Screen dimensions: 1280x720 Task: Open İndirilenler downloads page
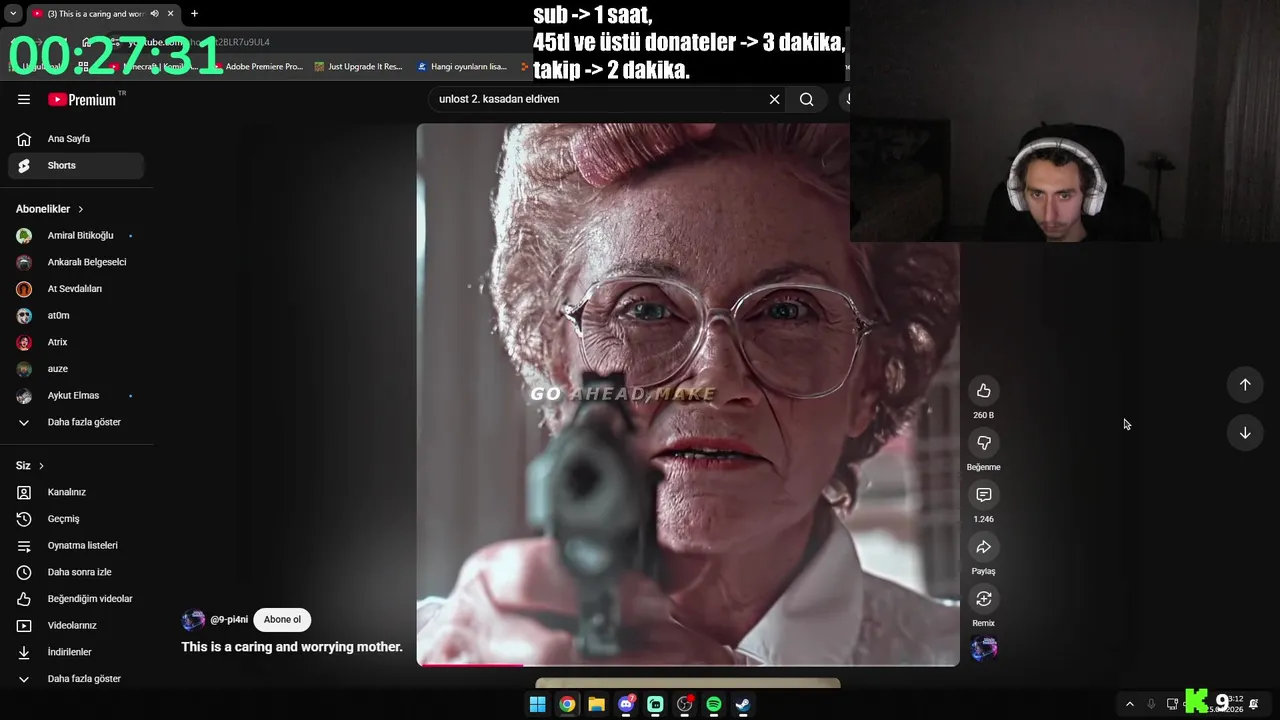tap(76, 652)
